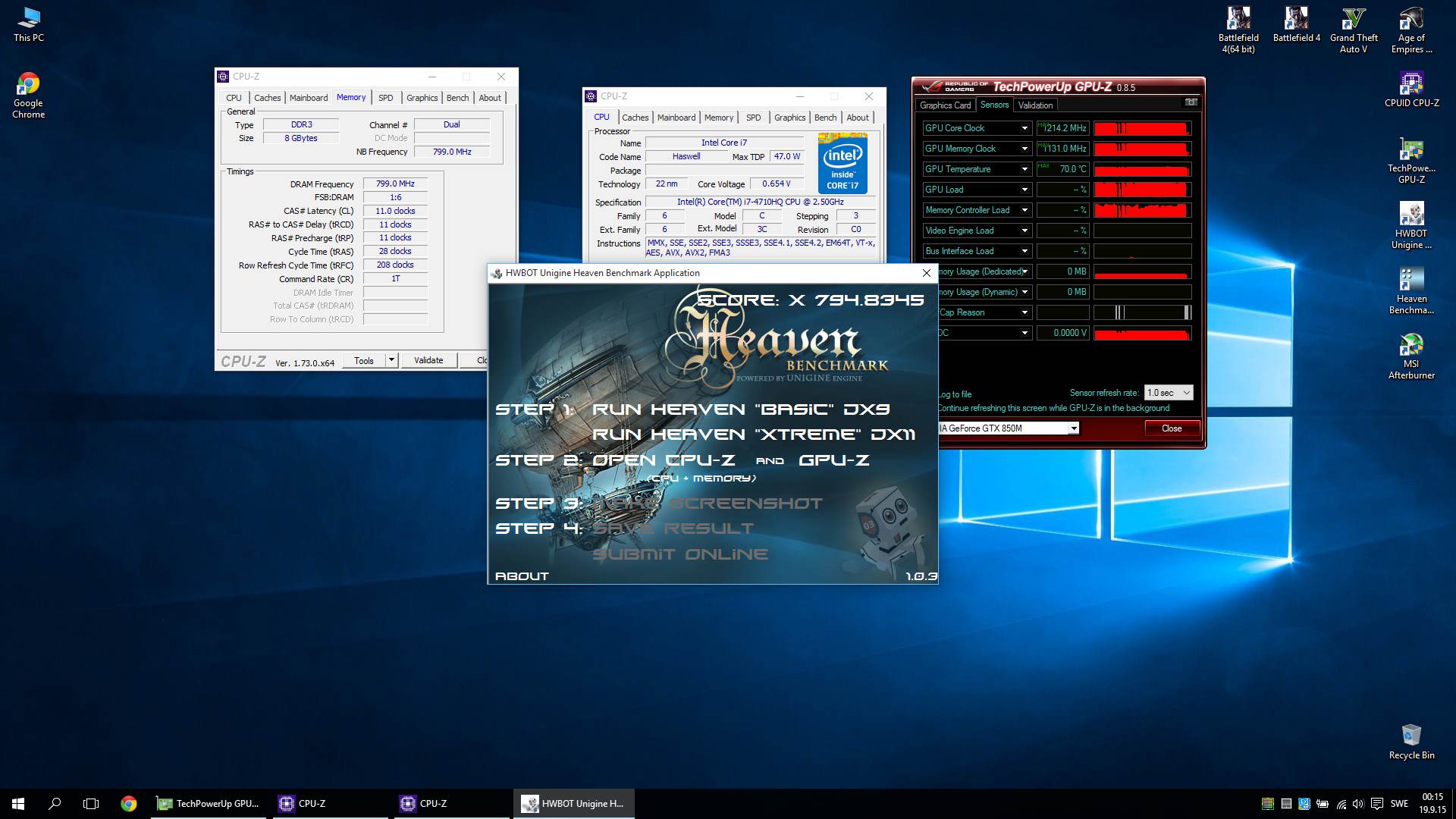1456x819 pixels.
Task: Open the volume tray icon
Action: [x=1357, y=804]
